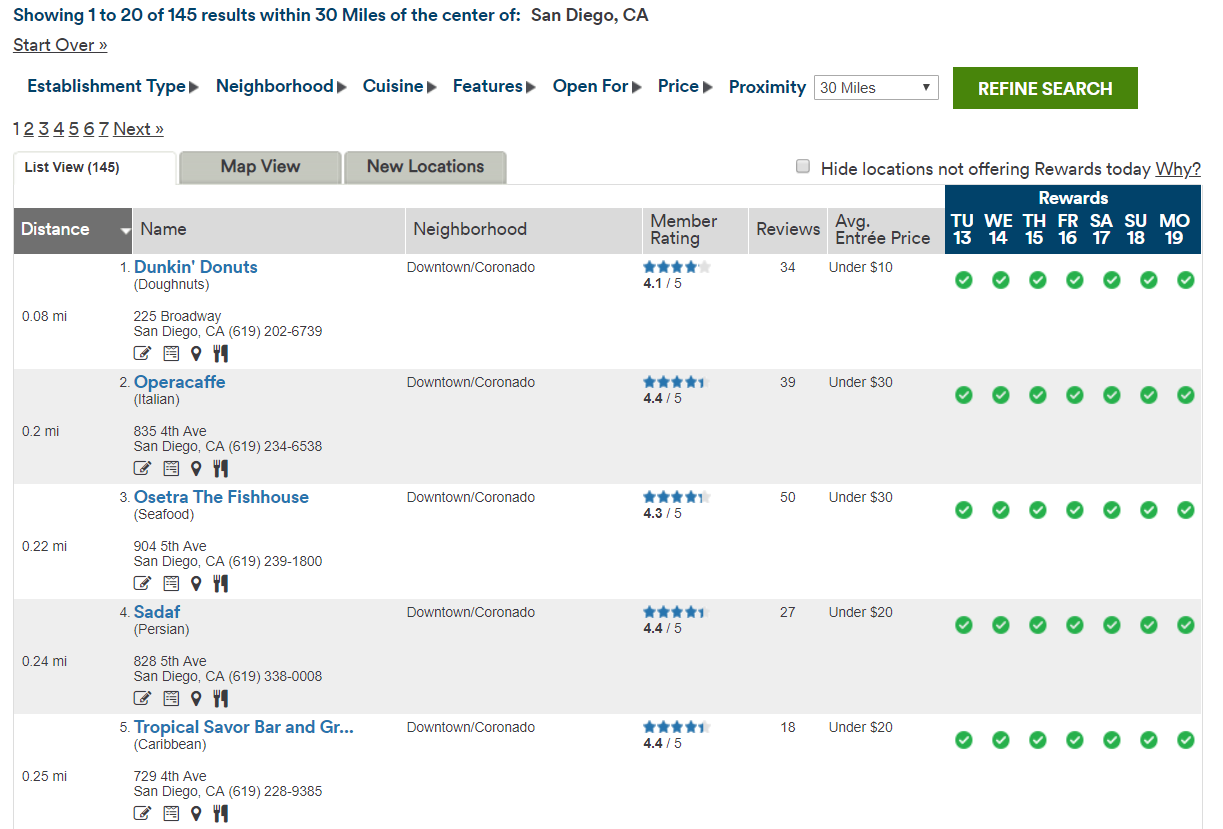1223x829 pixels.
Task: Open Tropical Savor Bar details sheet icon
Action: pyautogui.click(x=171, y=813)
